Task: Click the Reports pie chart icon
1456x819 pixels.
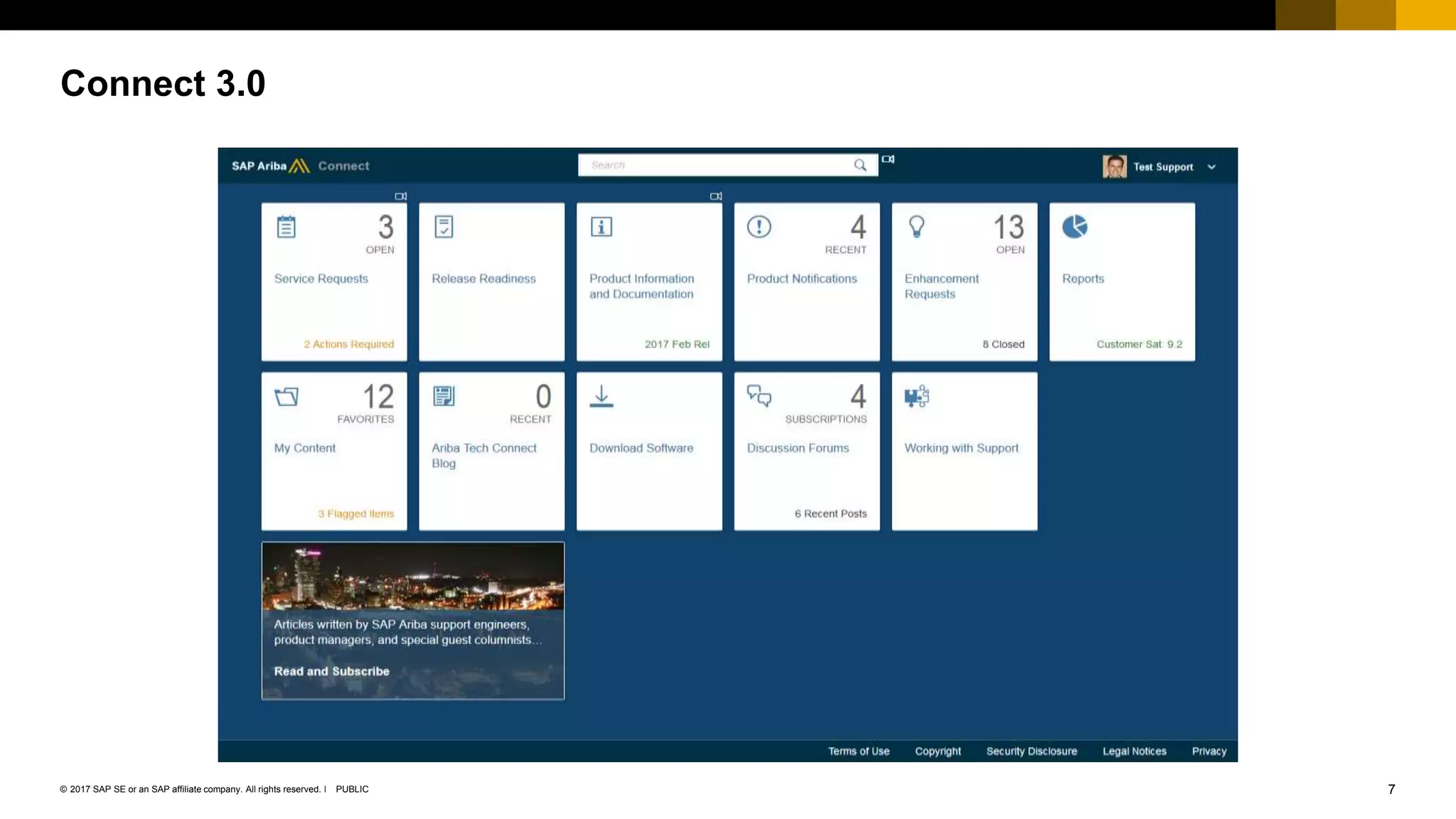Action: point(1074,227)
